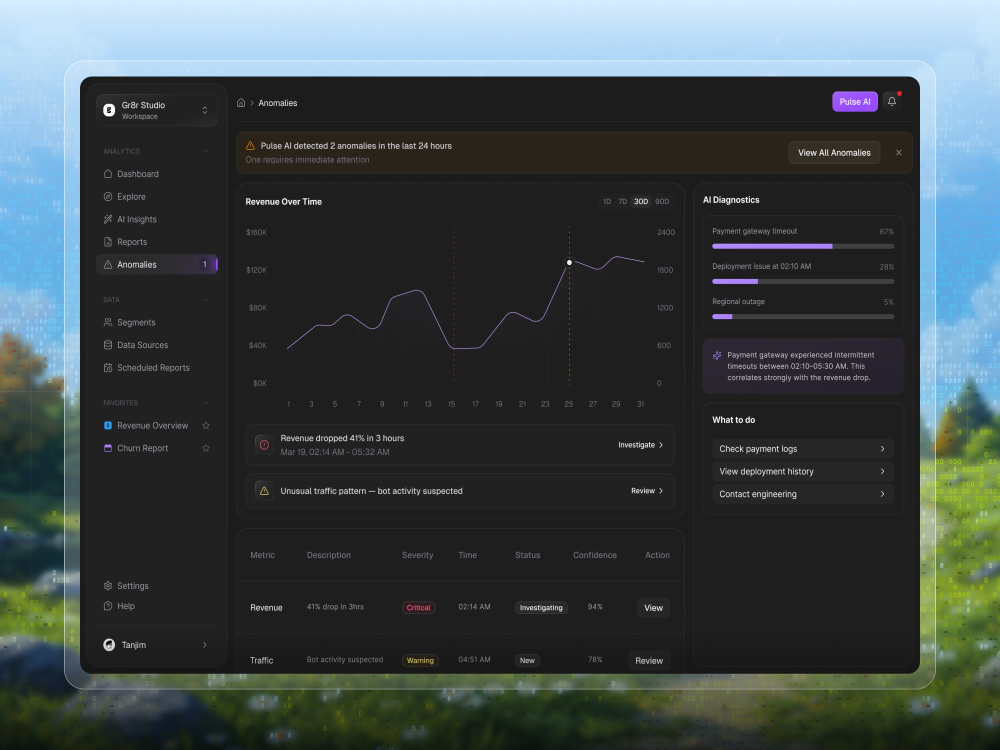This screenshot has height=750, width=1000.
Task: Expand the Tanjim user menu chevron
Action: [x=205, y=645]
